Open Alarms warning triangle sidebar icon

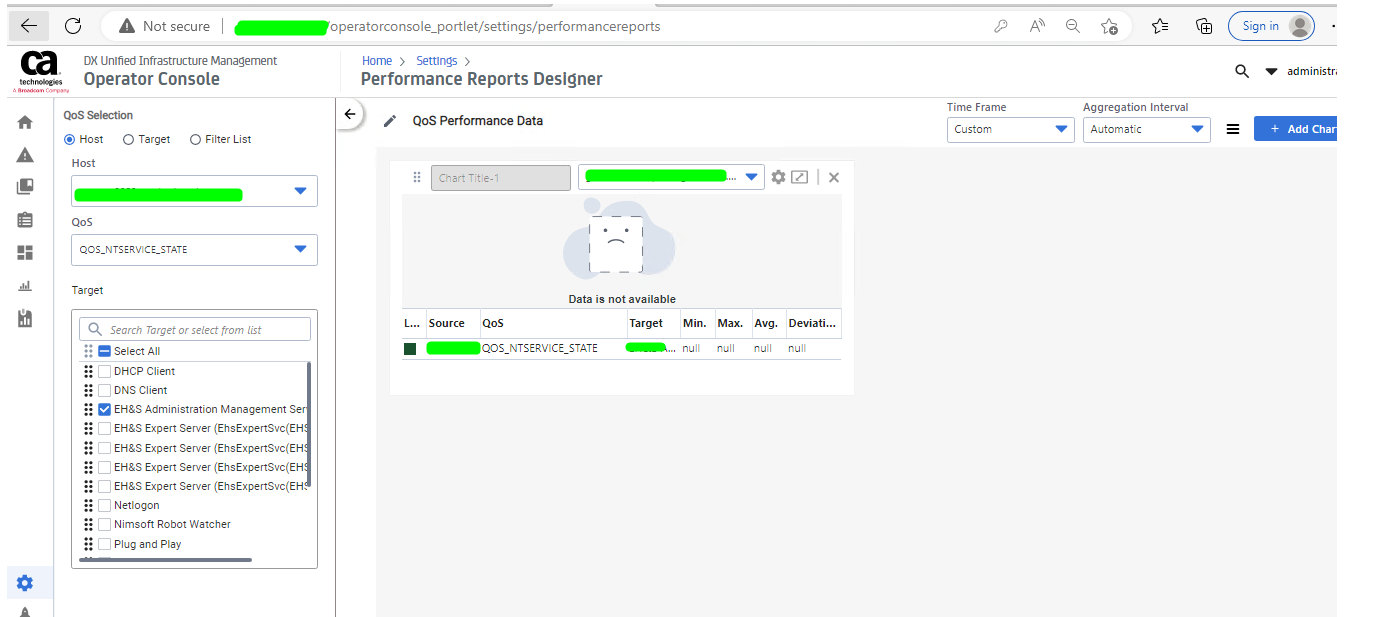pyautogui.click(x=25, y=155)
